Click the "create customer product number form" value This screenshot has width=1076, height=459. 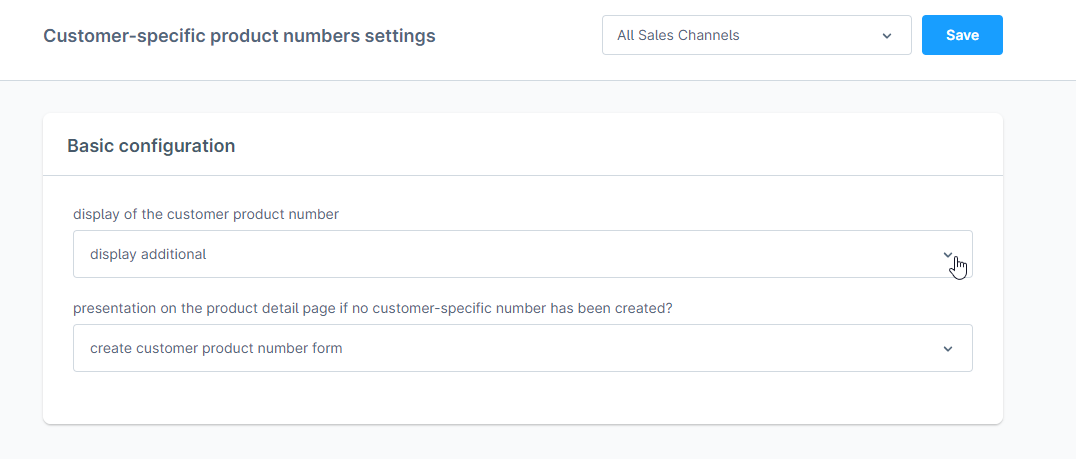point(216,348)
